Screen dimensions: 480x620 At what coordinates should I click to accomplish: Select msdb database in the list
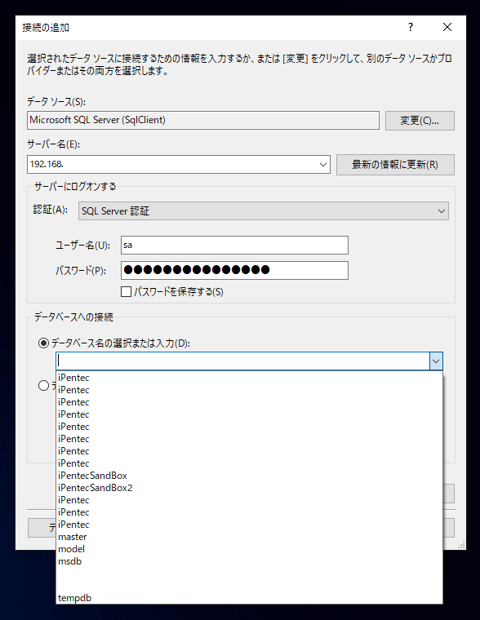[249, 561]
